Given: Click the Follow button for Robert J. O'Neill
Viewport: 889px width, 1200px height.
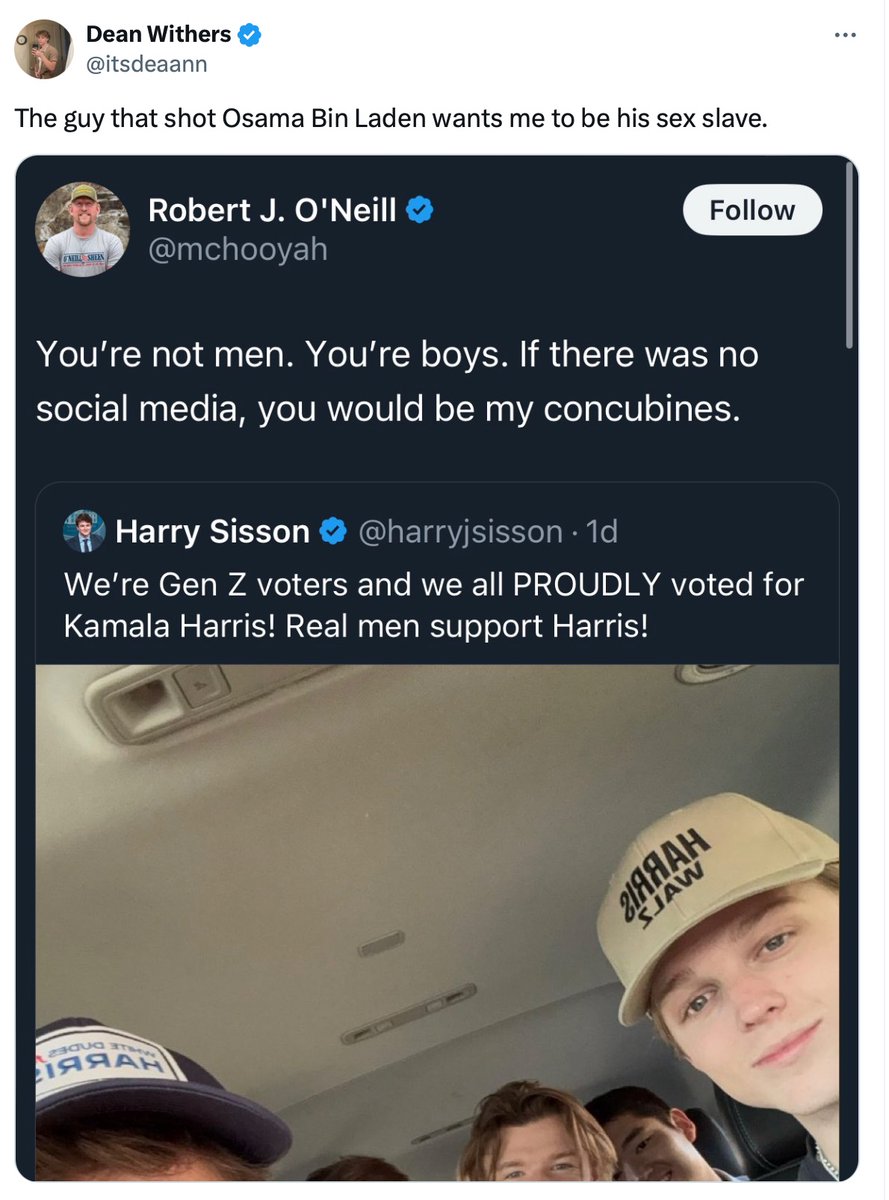Looking at the screenshot, I should pos(752,210).
